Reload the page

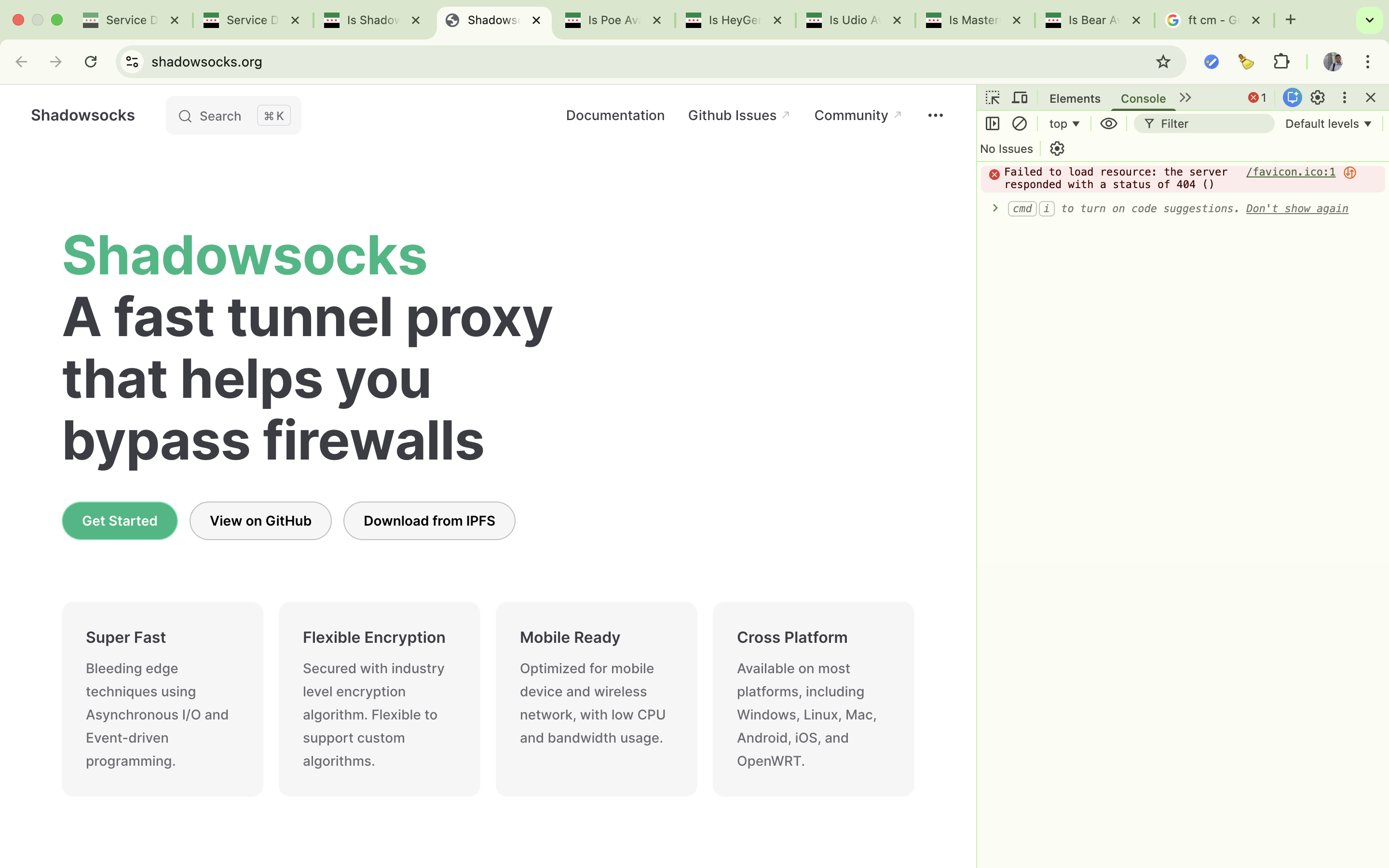[x=91, y=61]
